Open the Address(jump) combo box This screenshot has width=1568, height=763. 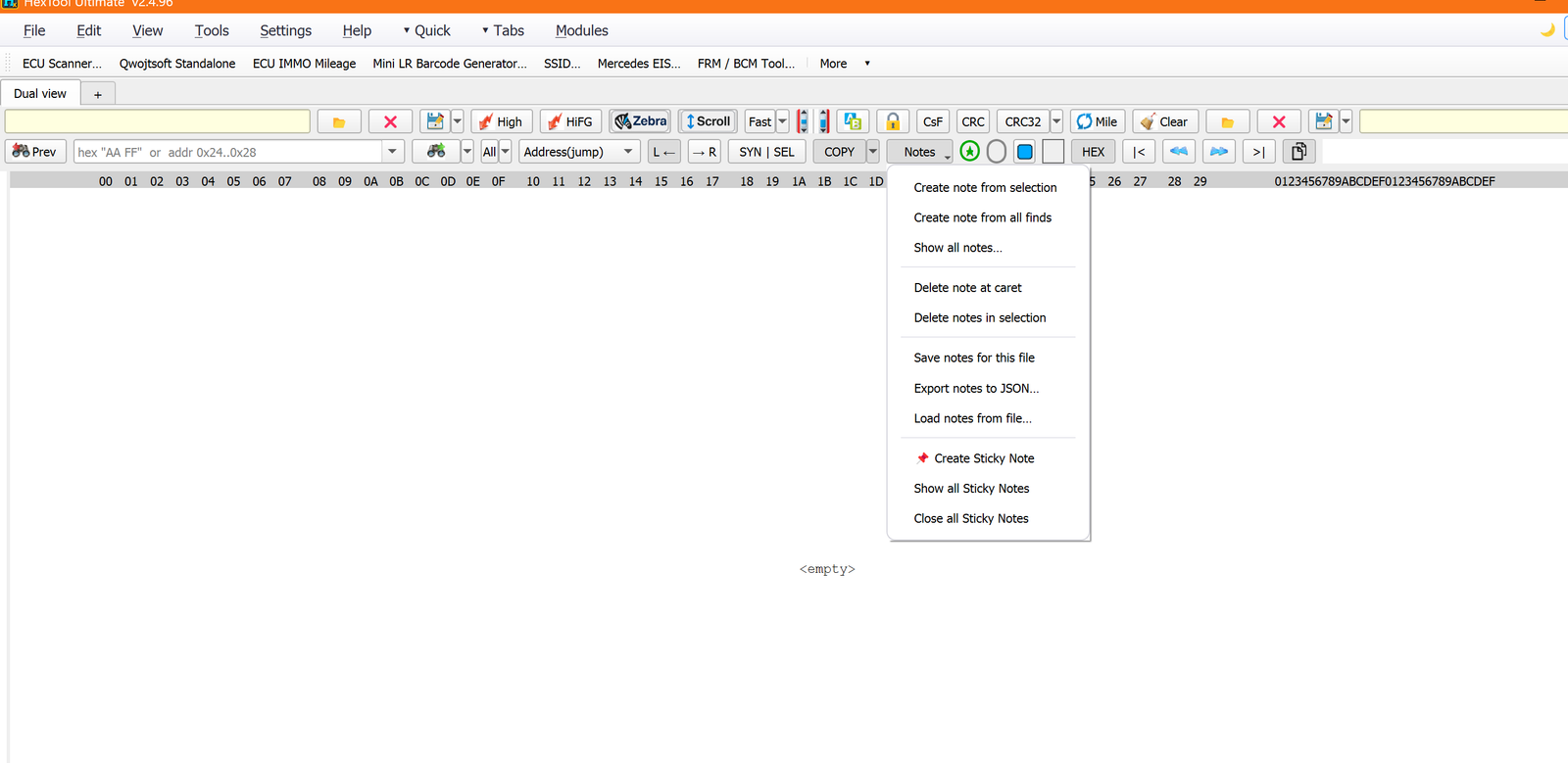coord(579,152)
